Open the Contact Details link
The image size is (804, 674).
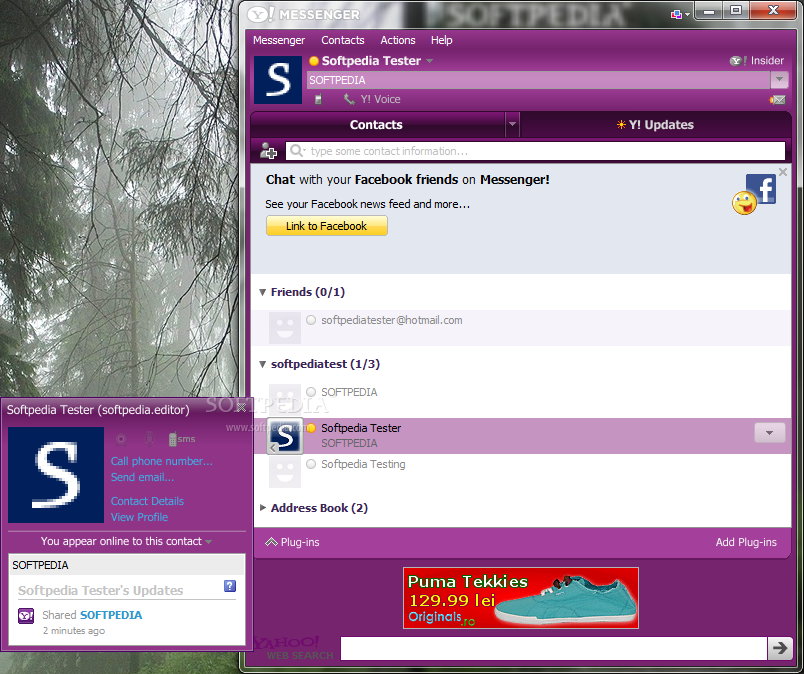click(x=147, y=501)
